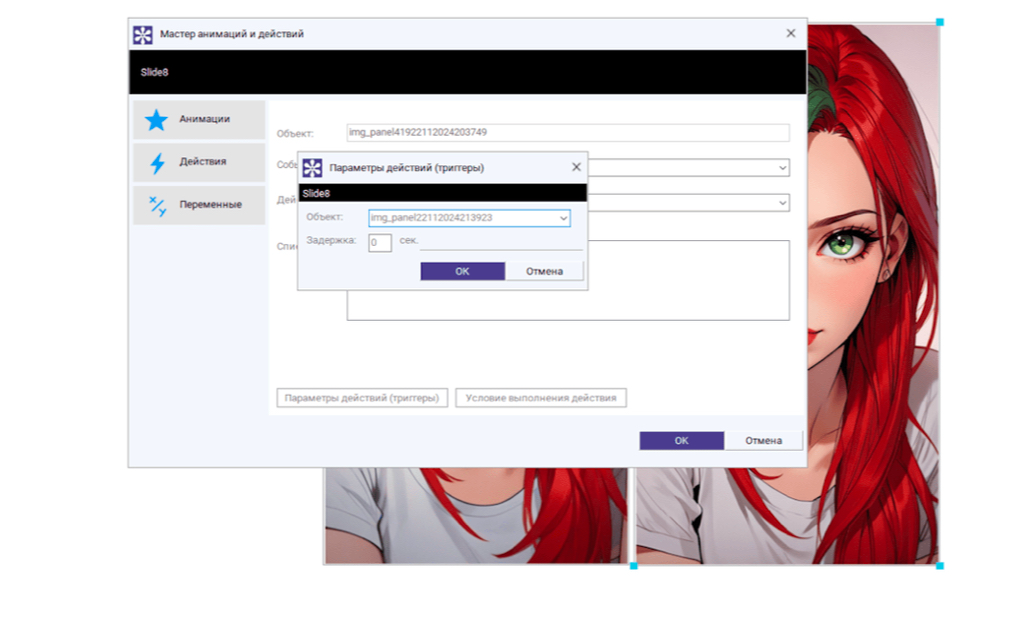
Task: Close the Параметры действий (триггеры) dialog
Action: click(576, 167)
